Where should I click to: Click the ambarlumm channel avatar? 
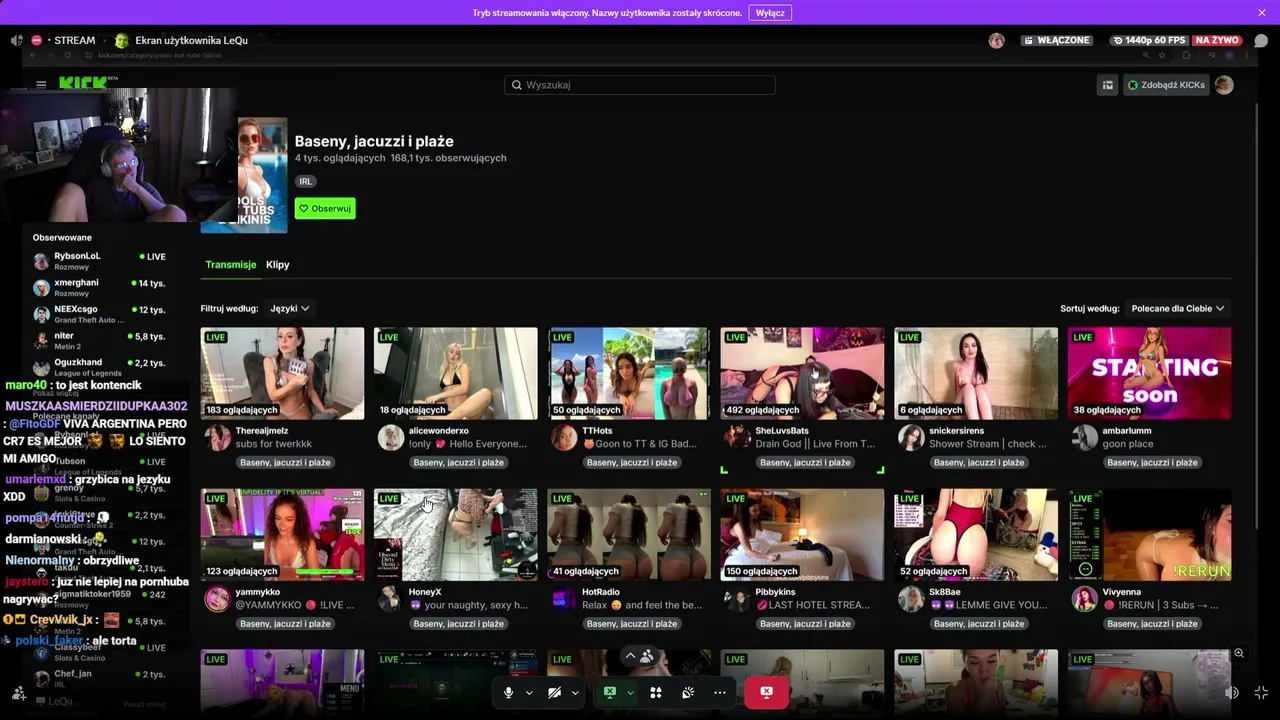point(1084,438)
